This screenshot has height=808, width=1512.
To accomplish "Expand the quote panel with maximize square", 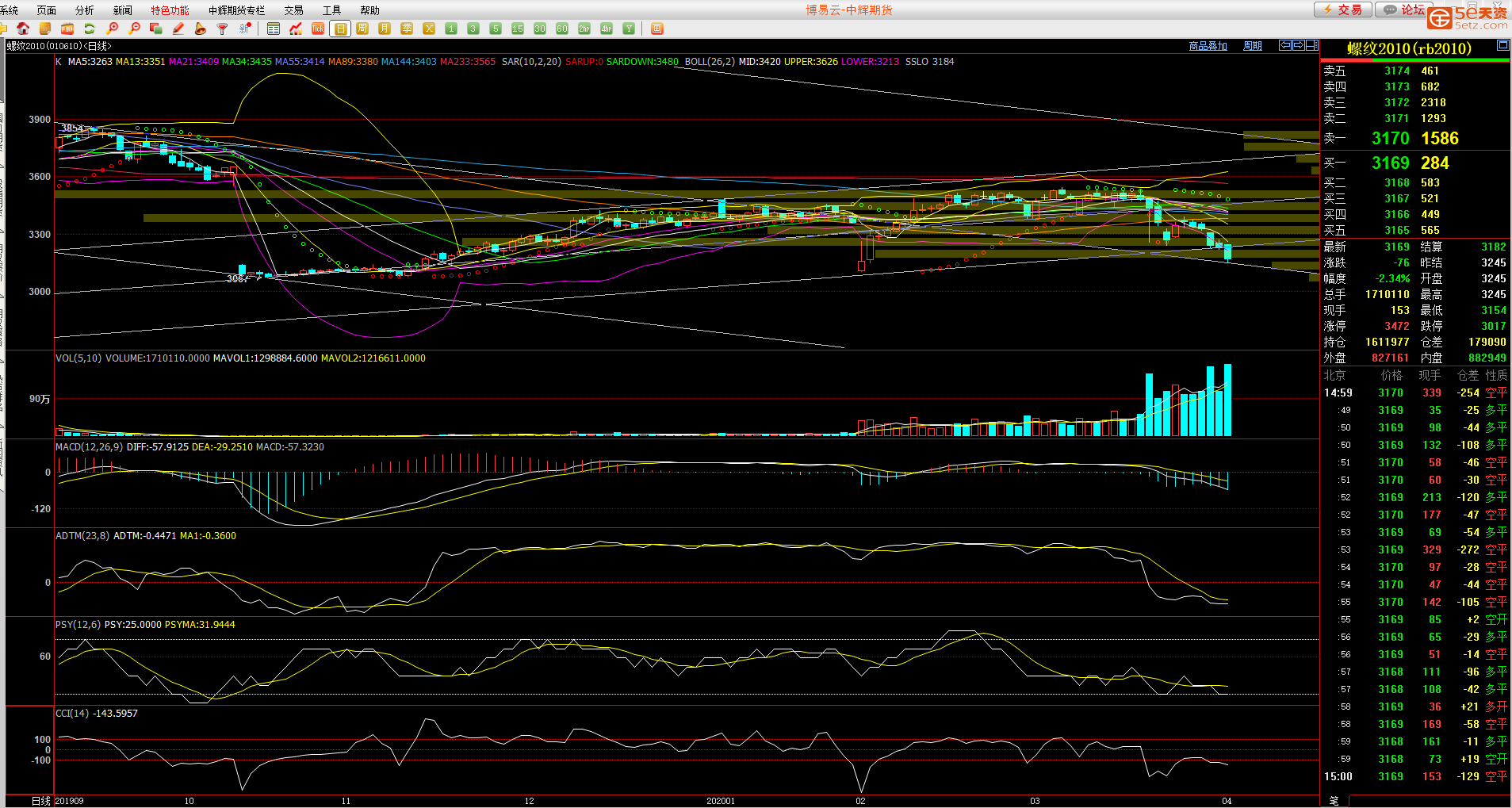I will 1502,46.
